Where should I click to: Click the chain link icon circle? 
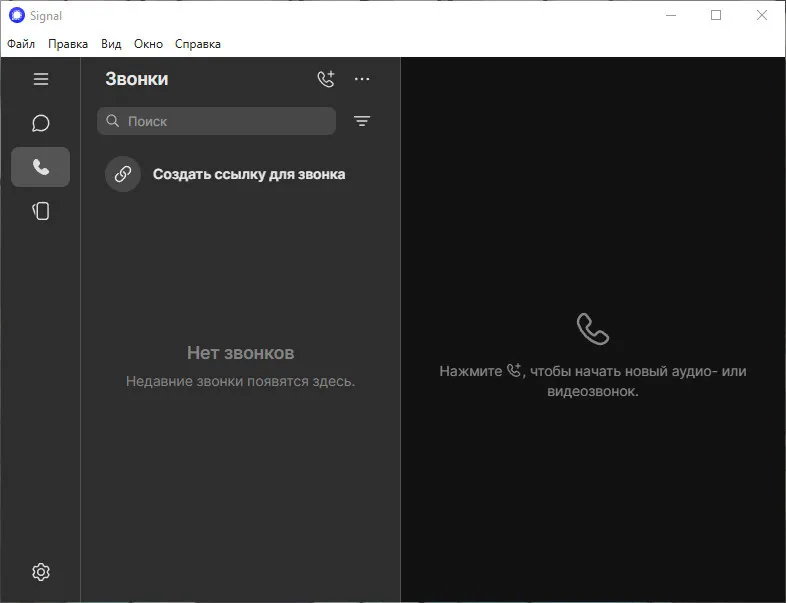click(123, 174)
